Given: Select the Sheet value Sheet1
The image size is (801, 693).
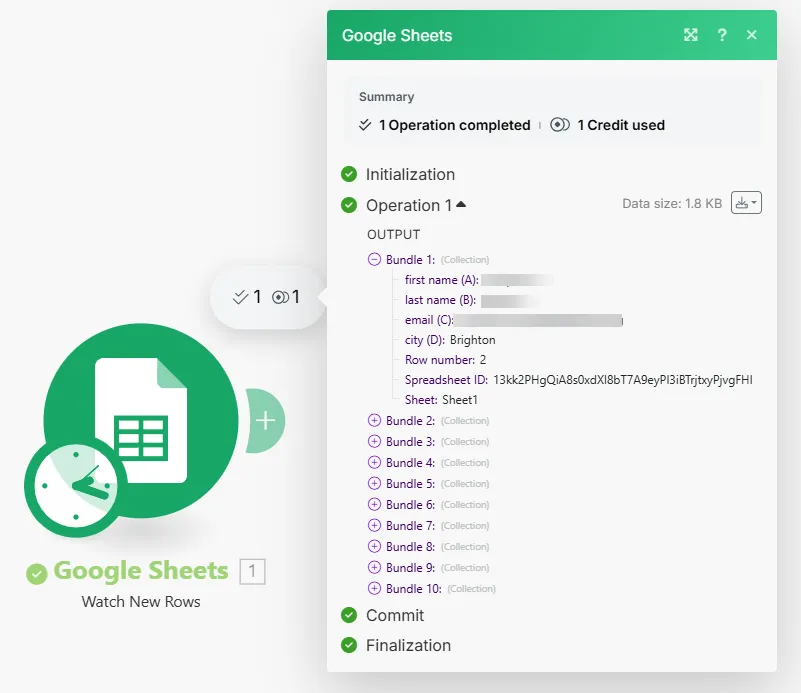Looking at the screenshot, I should pyautogui.click(x=460, y=400).
